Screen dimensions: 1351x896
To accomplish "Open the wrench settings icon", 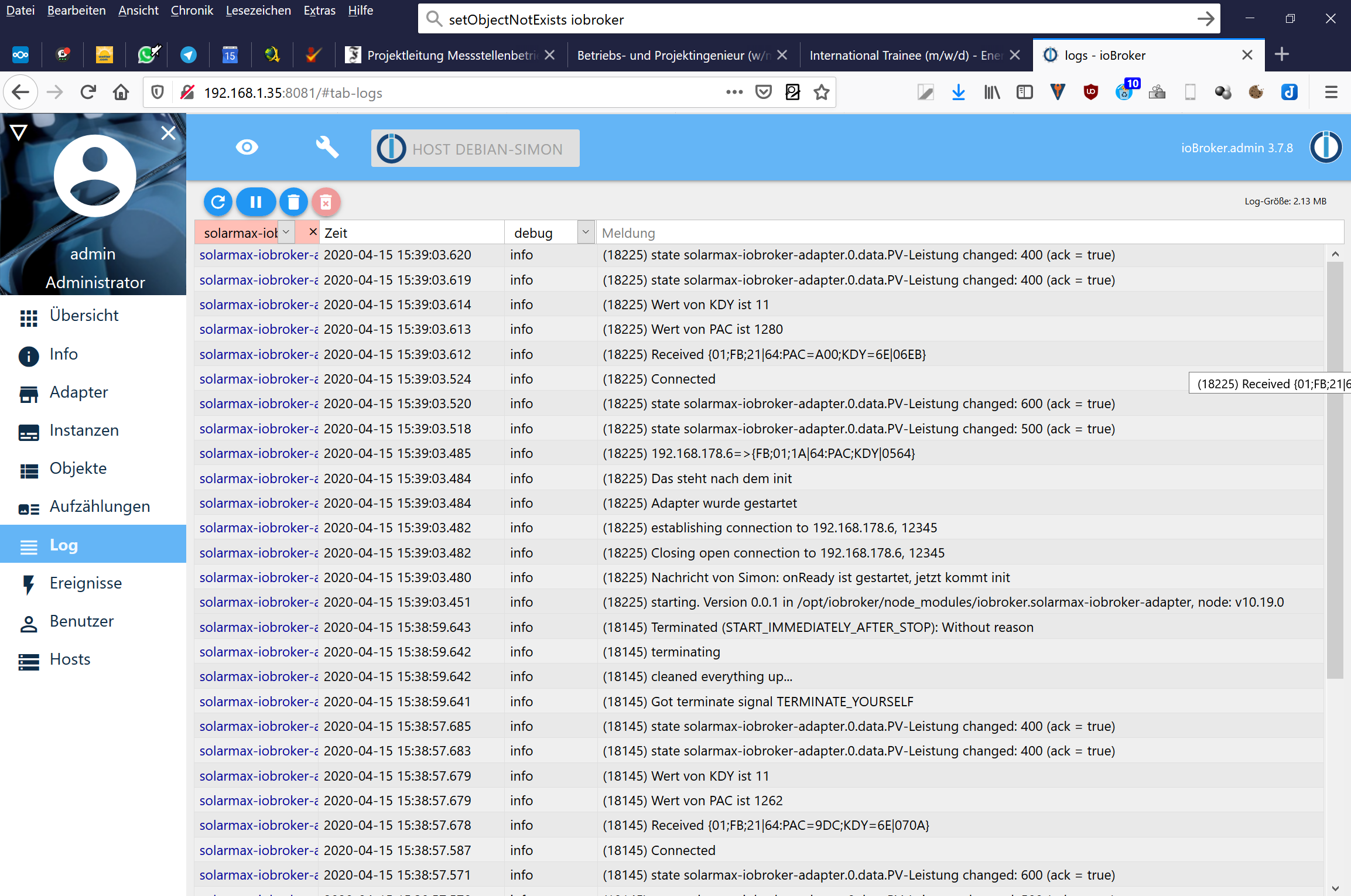I will (x=327, y=147).
